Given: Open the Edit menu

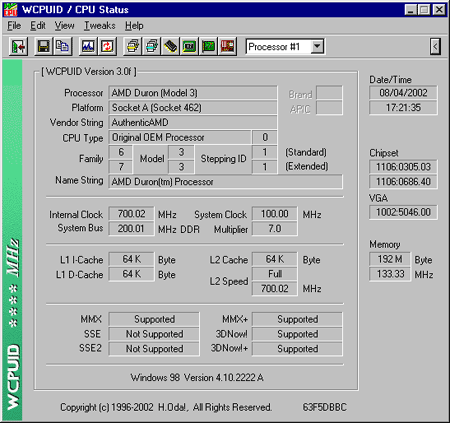Looking at the screenshot, I should click(x=38, y=26).
